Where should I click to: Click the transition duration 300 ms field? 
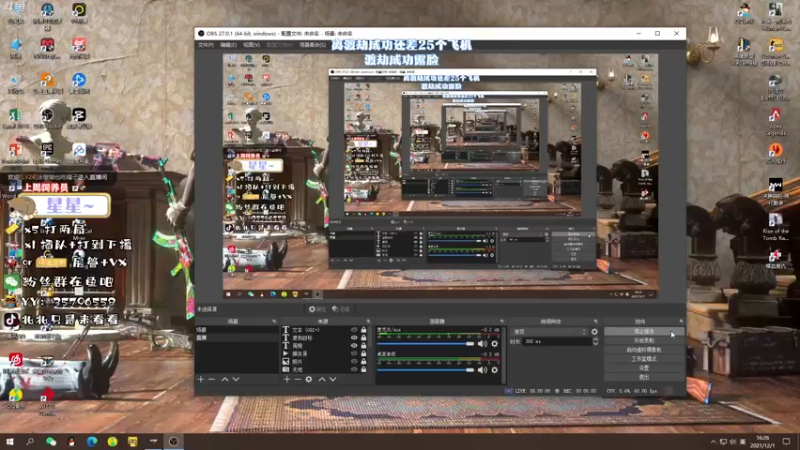click(x=556, y=341)
